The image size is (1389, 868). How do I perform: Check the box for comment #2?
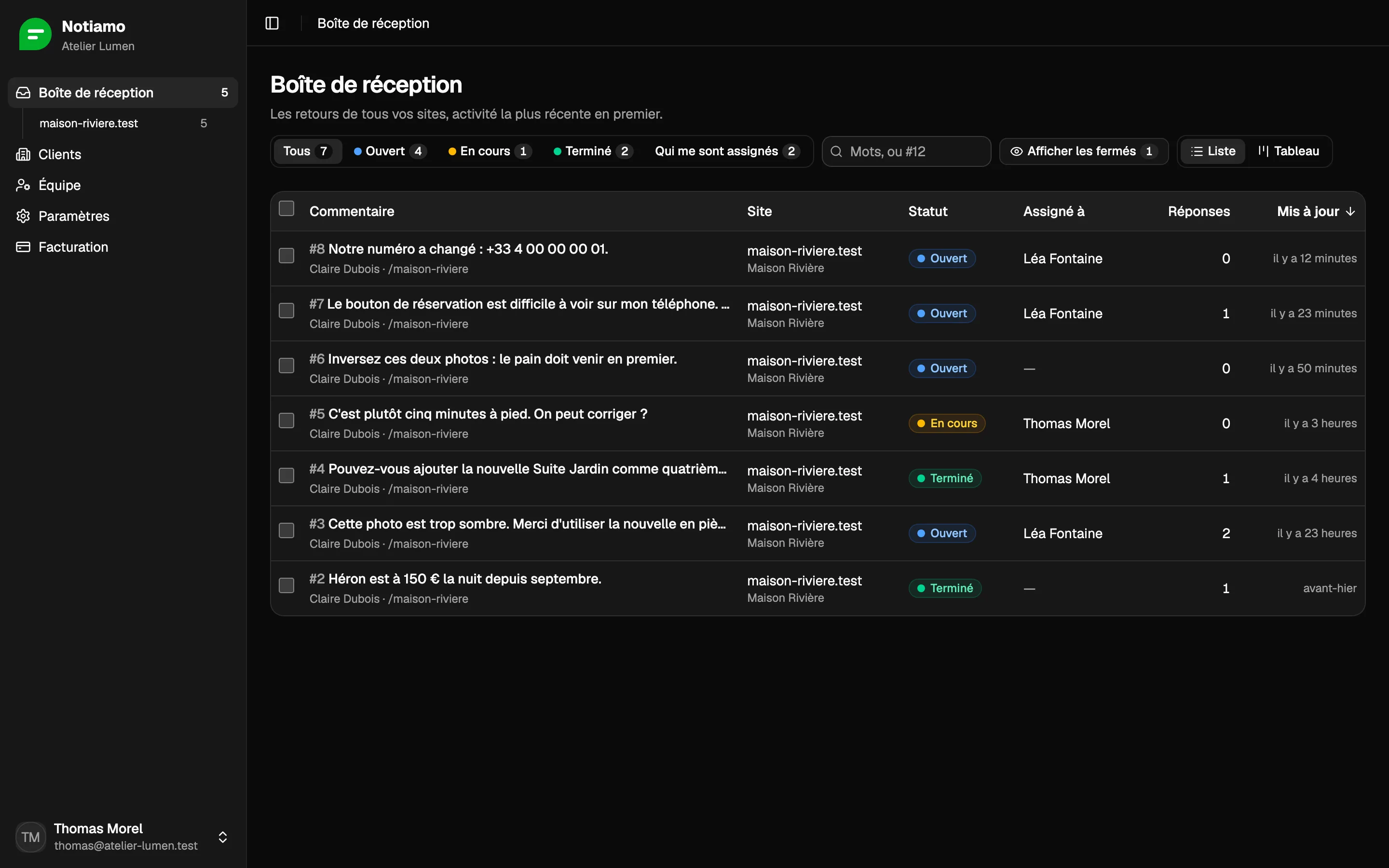click(286, 585)
